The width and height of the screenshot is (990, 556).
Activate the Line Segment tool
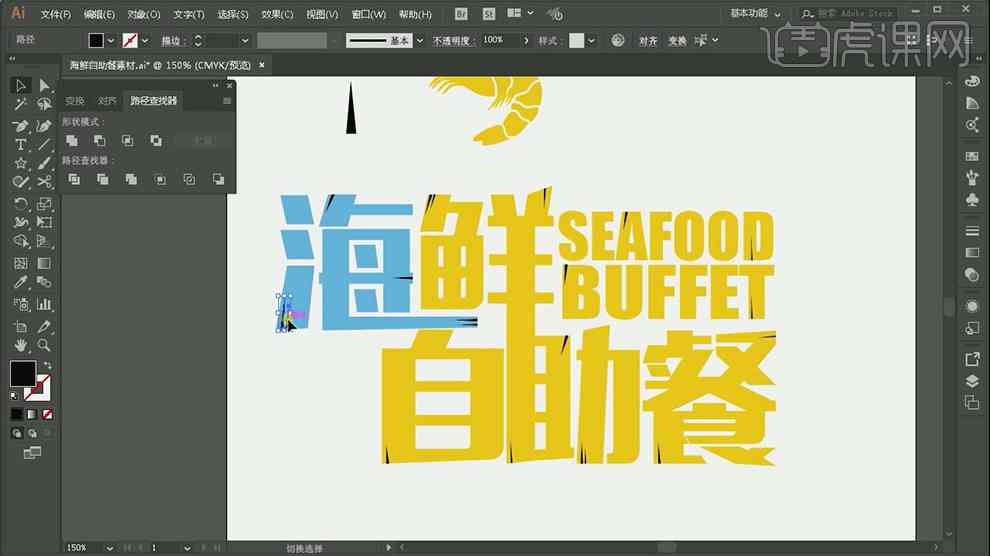click(x=44, y=145)
